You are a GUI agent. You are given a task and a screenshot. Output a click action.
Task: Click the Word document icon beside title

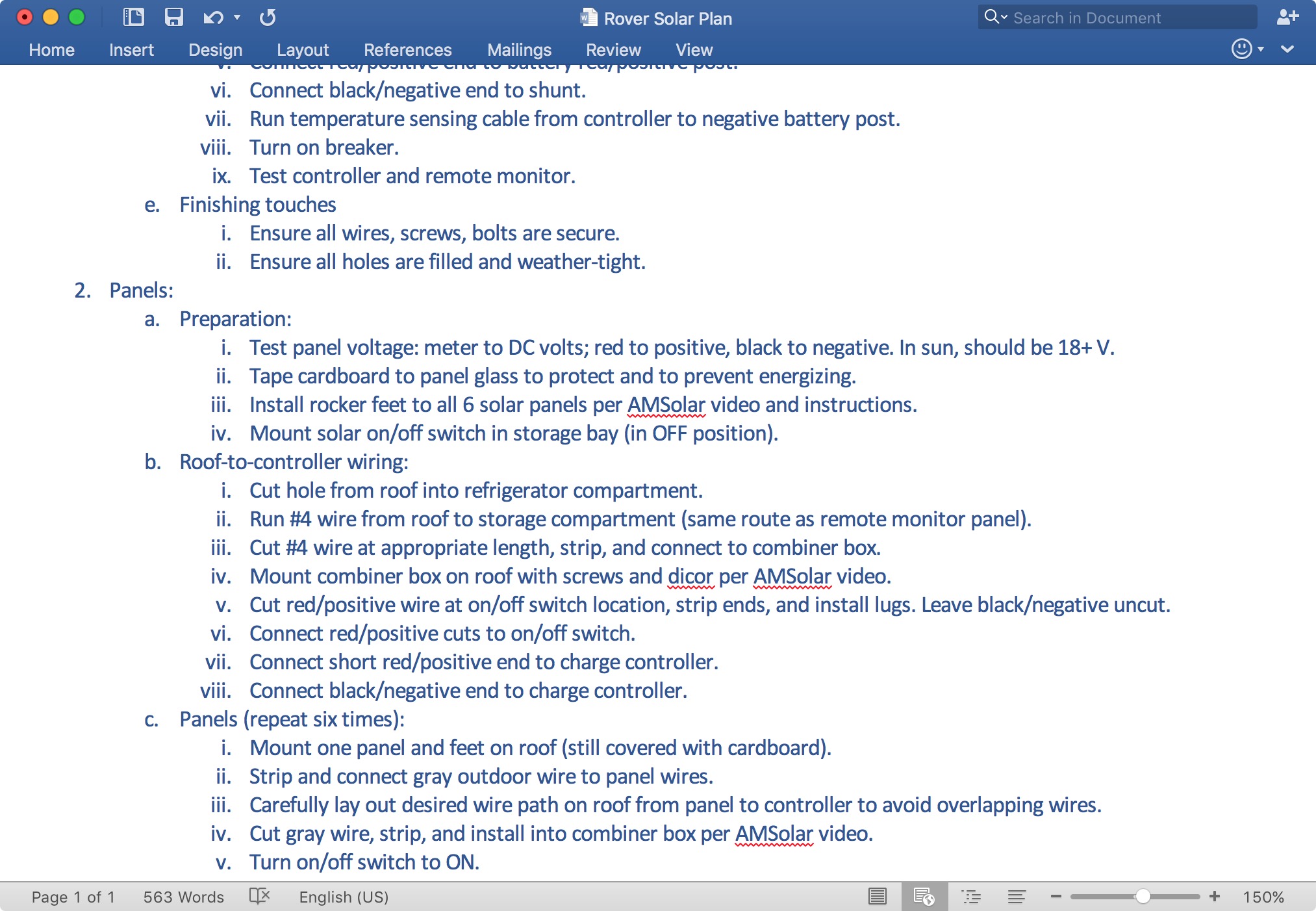tap(588, 18)
